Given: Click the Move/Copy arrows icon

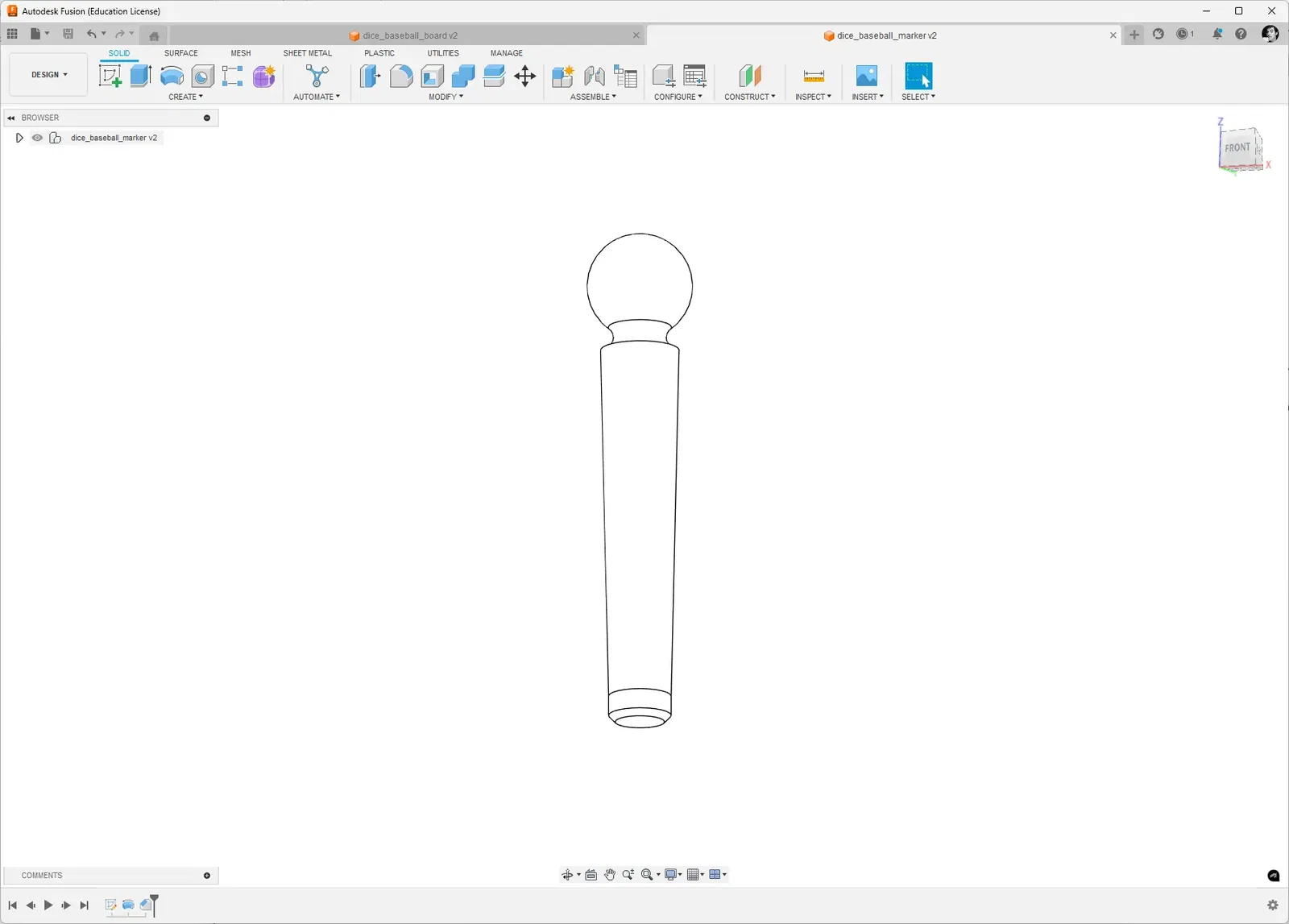Looking at the screenshot, I should click(x=524, y=76).
